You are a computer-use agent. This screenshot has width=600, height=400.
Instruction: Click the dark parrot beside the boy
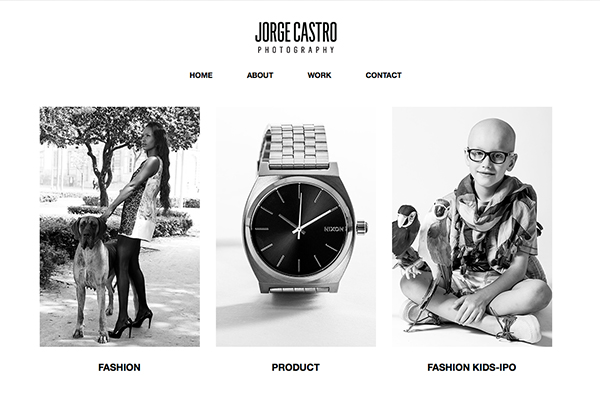point(404,233)
